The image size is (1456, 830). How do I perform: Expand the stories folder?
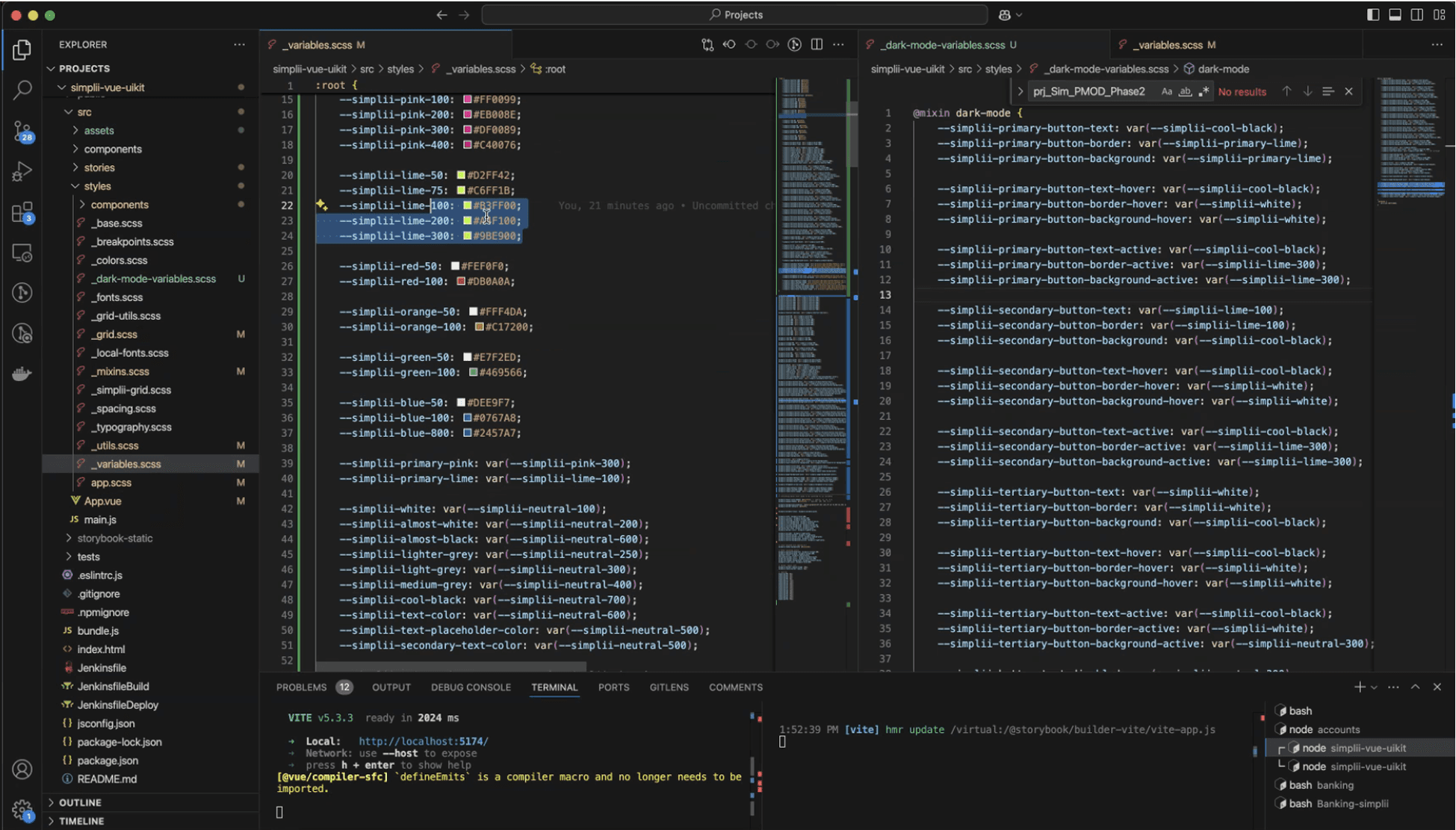tap(75, 167)
